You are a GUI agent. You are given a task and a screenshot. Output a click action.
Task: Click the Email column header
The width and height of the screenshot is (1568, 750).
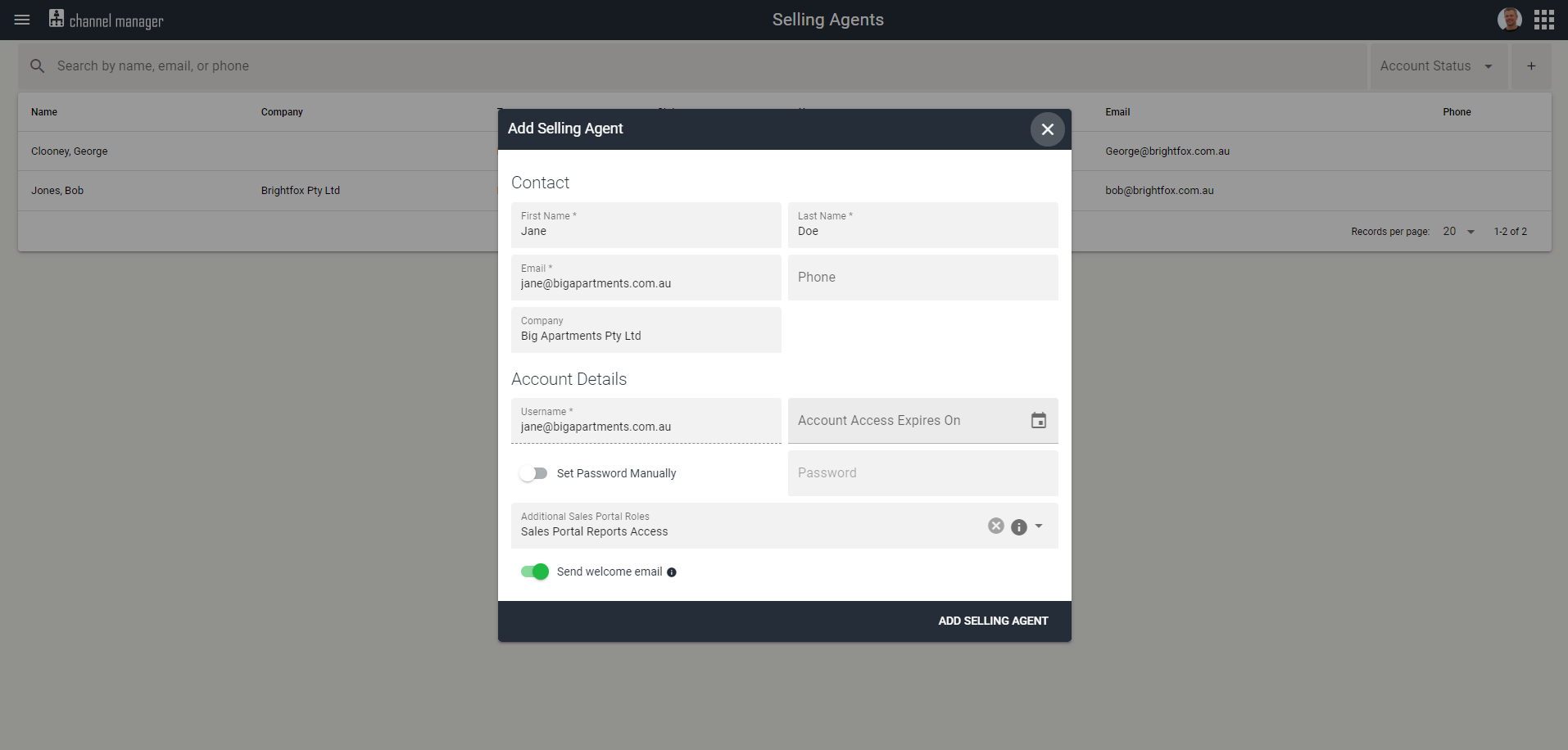(1117, 111)
